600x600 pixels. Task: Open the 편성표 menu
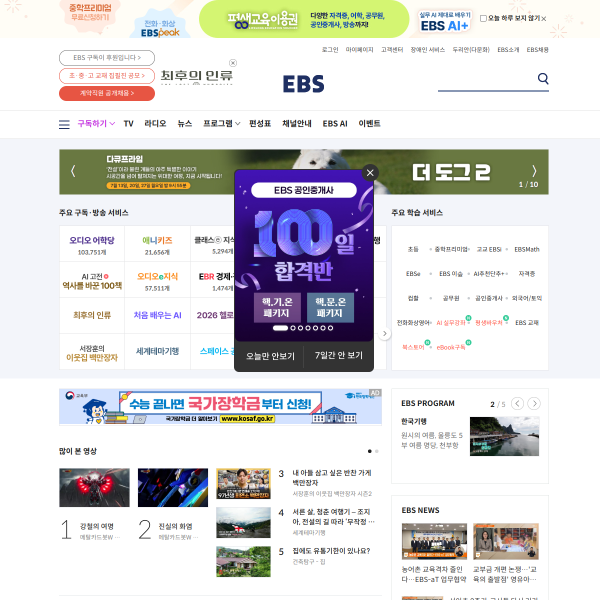[260, 123]
